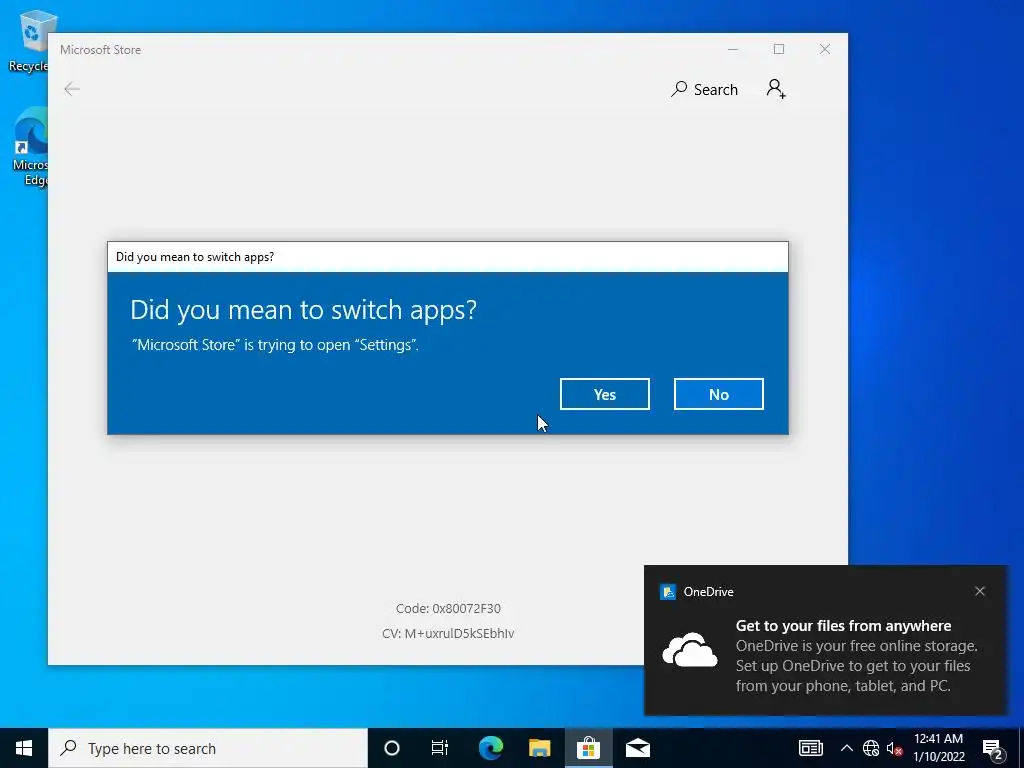Click the error code 0x80072F30 text

[448, 609]
